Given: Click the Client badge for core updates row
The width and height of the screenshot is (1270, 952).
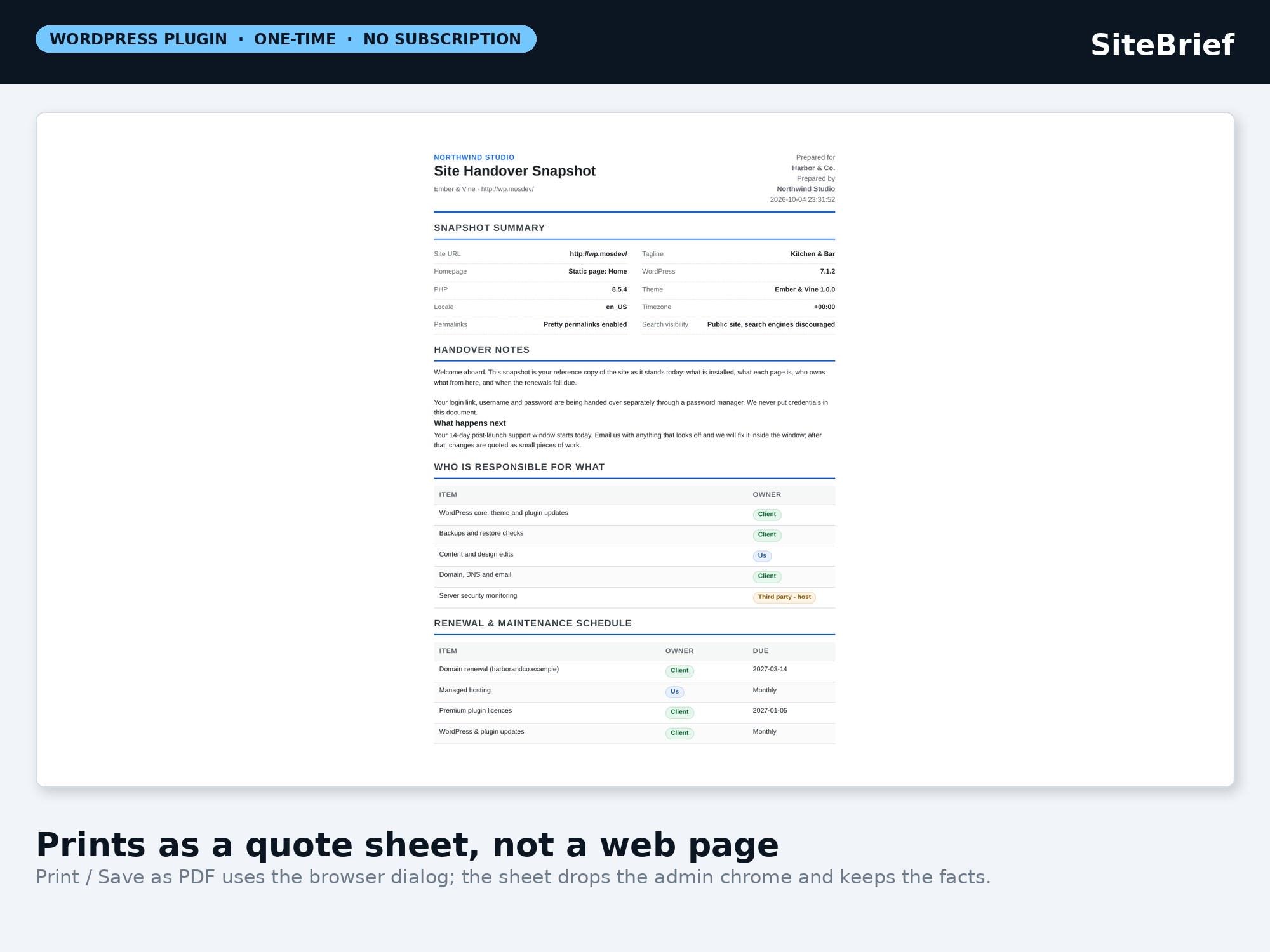Looking at the screenshot, I should tap(766, 515).
